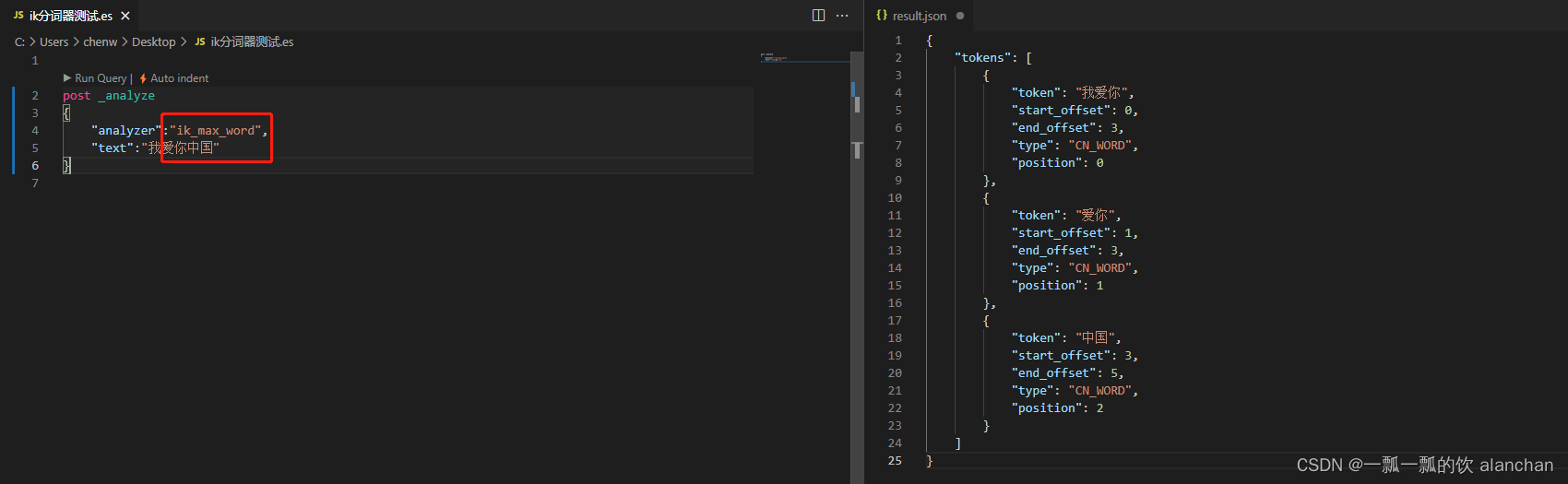Click the "tokens" key in result.json
This screenshot has height=484, width=1568.
pyautogui.click(x=982, y=58)
